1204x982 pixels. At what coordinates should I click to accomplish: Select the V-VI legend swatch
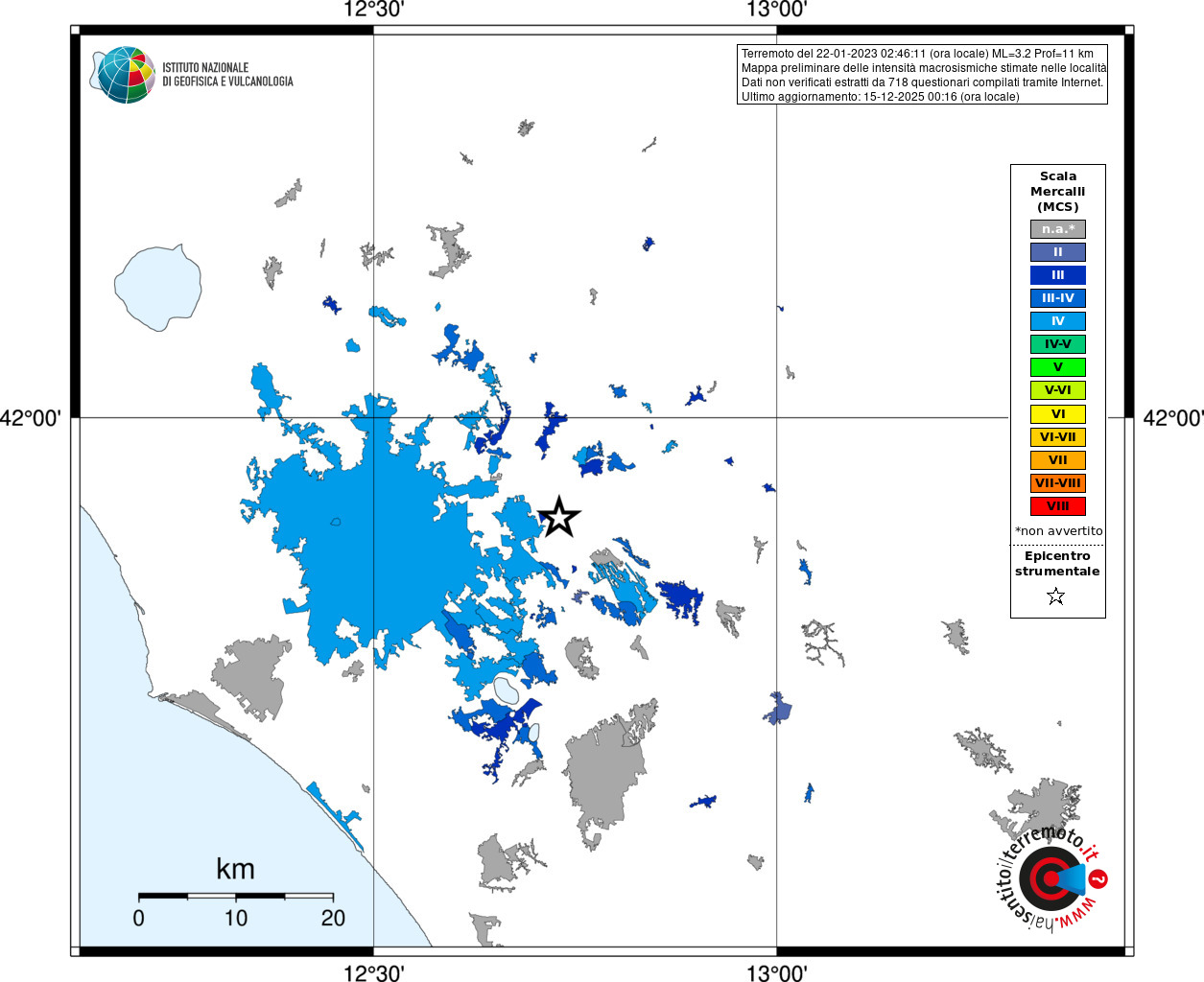[x=1058, y=390]
